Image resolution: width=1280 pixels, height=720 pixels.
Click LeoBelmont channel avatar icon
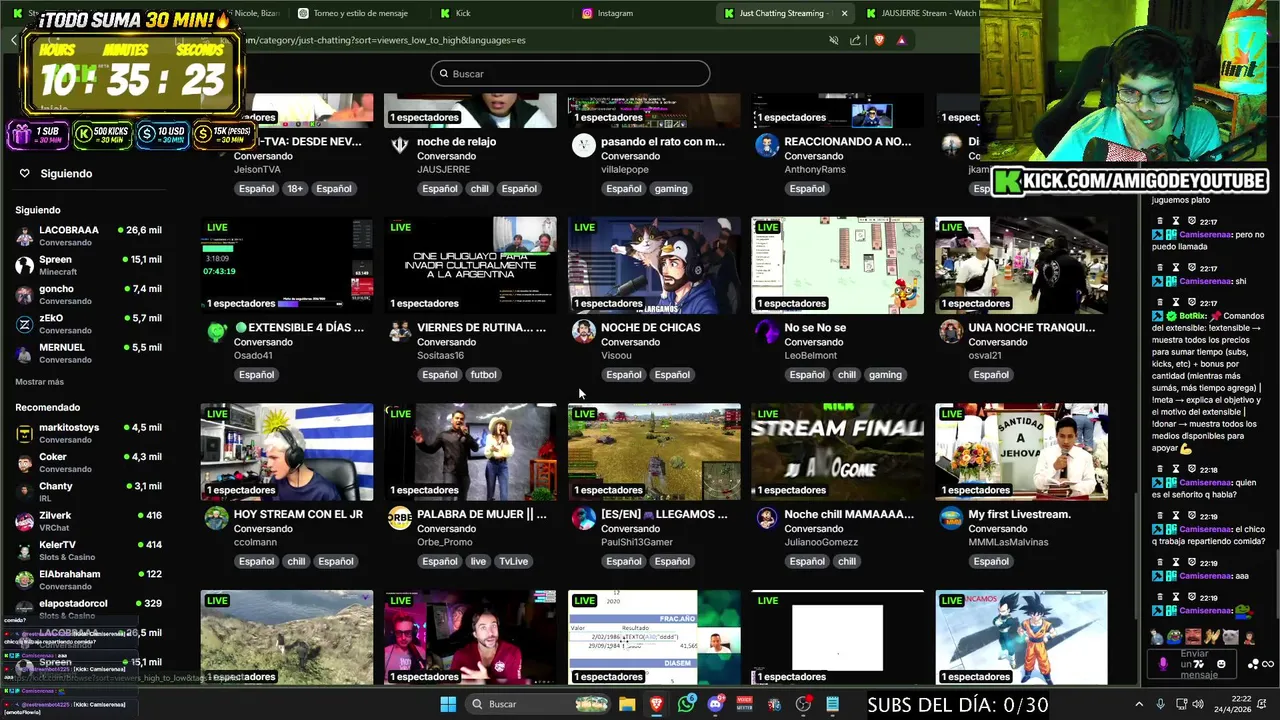(767, 331)
